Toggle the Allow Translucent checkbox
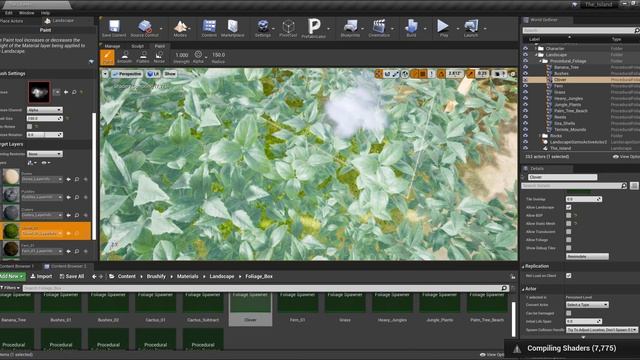The image size is (640, 360). click(x=569, y=232)
